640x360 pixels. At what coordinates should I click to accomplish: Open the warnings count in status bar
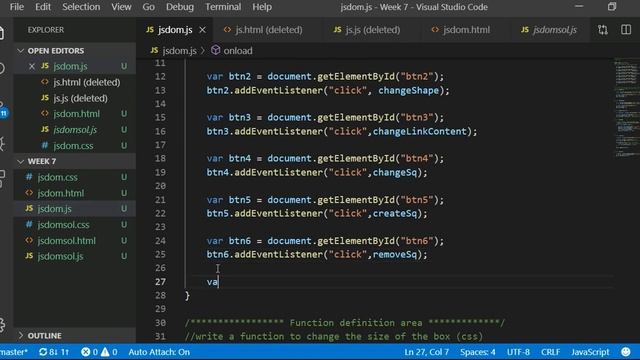109,352
